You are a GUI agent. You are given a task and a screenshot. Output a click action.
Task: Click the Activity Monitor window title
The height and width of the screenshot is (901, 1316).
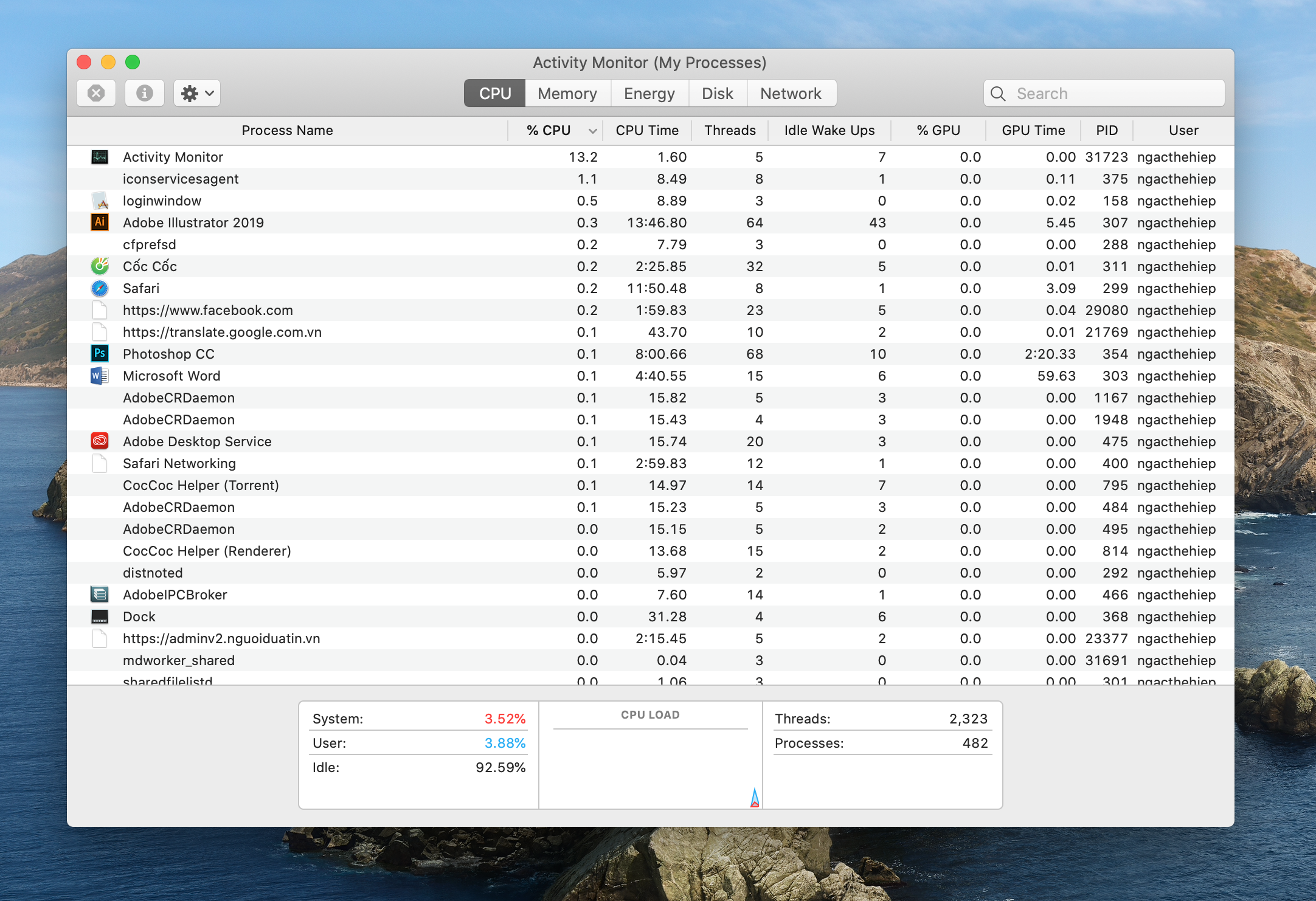[x=649, y=63]
